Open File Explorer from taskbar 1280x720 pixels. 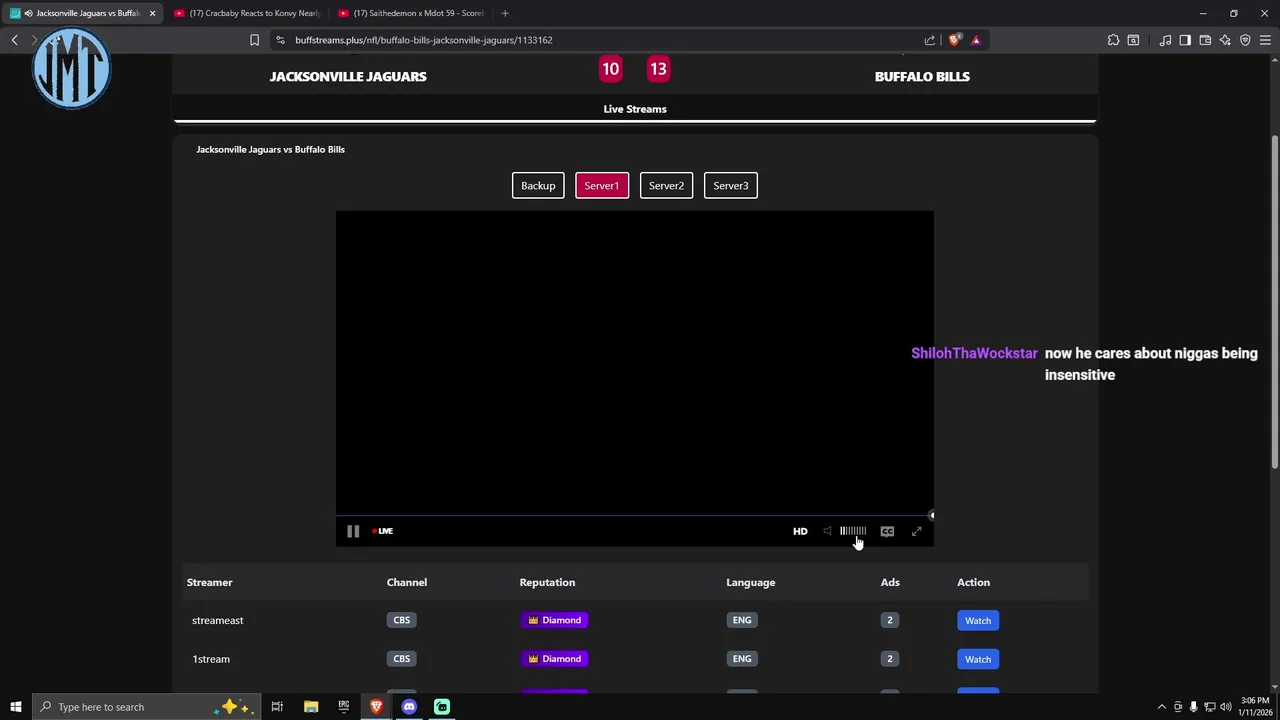pyautogui.click(x=311, y=707)
